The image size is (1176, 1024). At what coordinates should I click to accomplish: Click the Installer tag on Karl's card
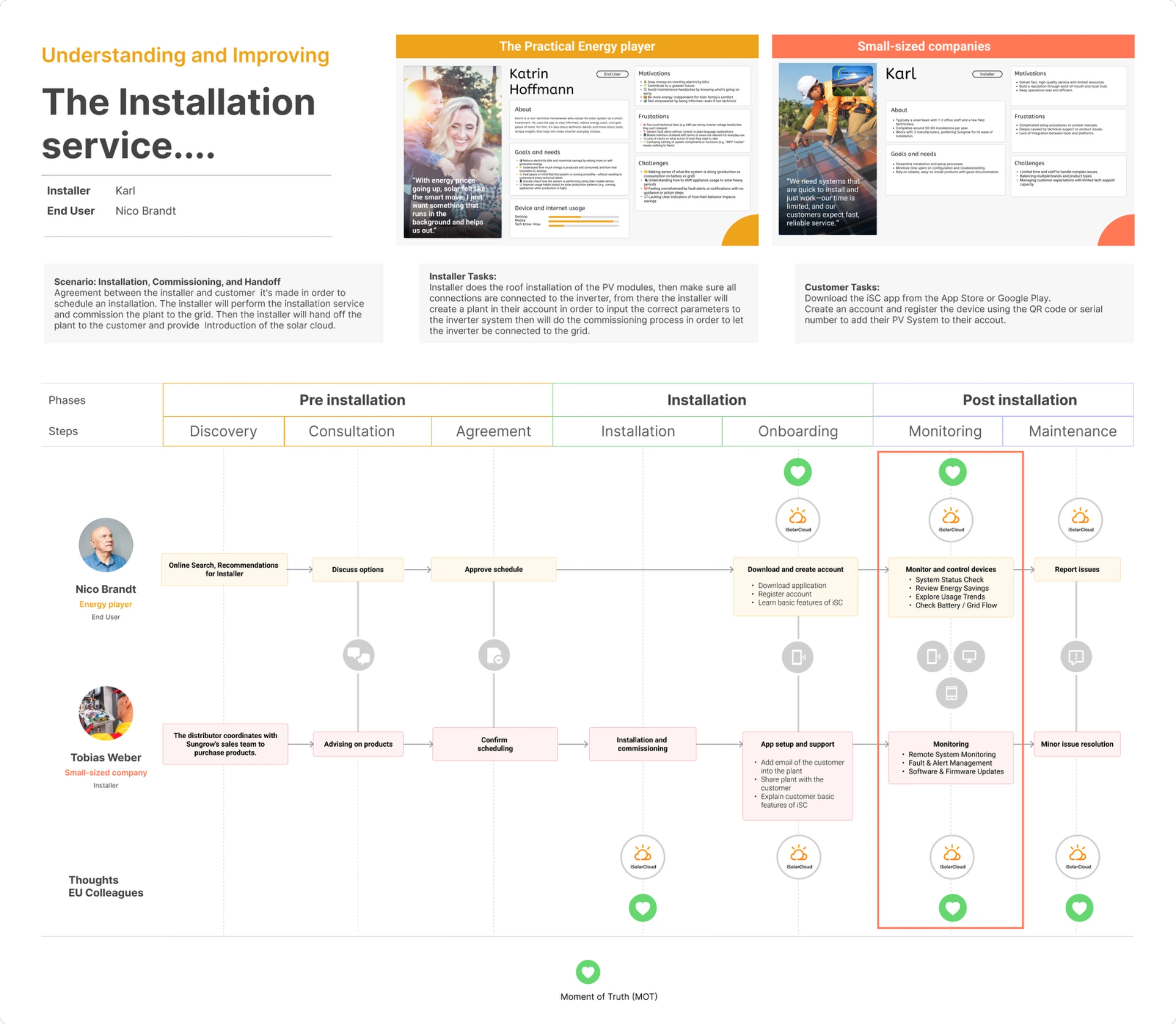click(x=987, y=74)
